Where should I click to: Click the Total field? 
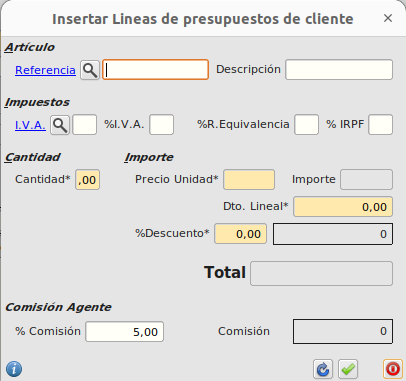coord(321,274)
